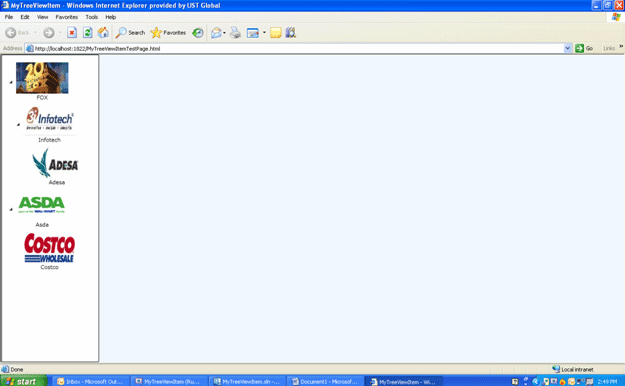This screenshot has height=386, width=625.
Task: Open the Tools menu
Action: click(92, 17)
